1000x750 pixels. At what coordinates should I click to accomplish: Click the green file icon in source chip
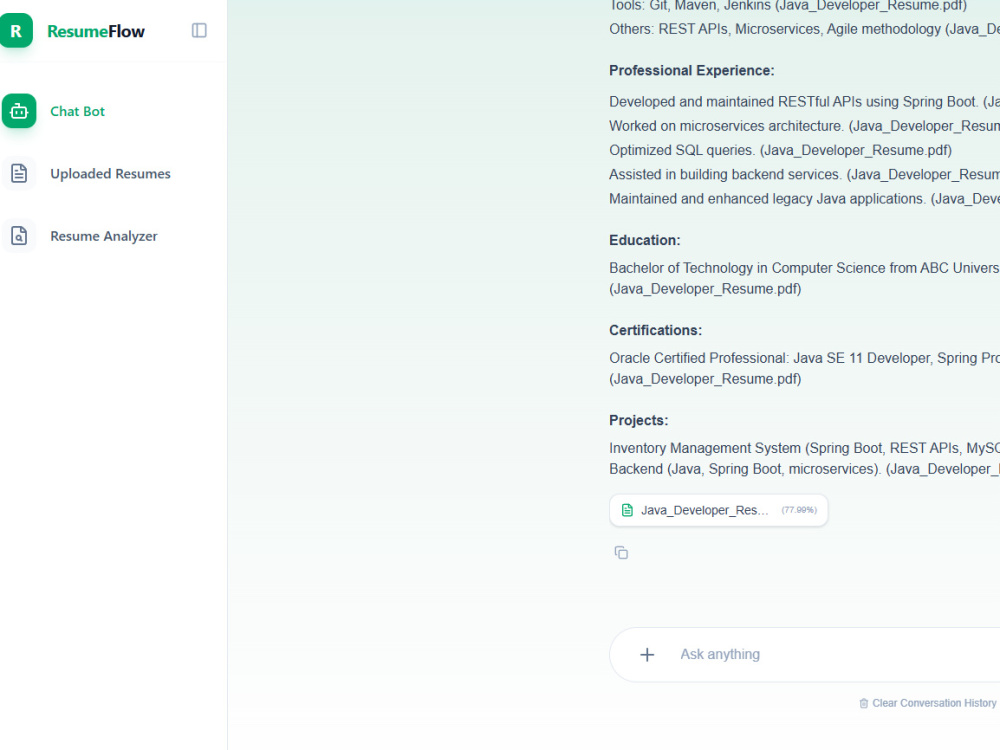coord(627,510)
